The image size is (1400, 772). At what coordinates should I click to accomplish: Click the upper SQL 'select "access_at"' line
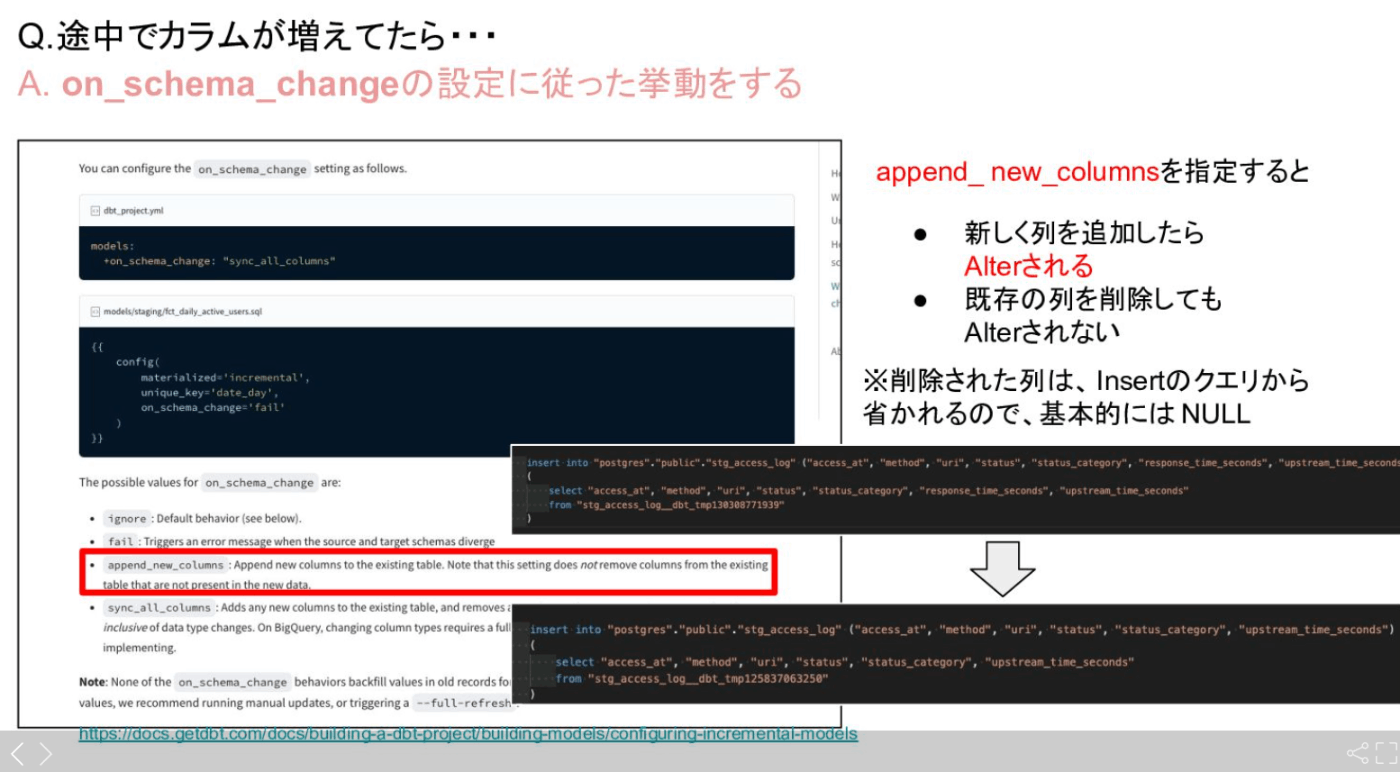(868, 490)
